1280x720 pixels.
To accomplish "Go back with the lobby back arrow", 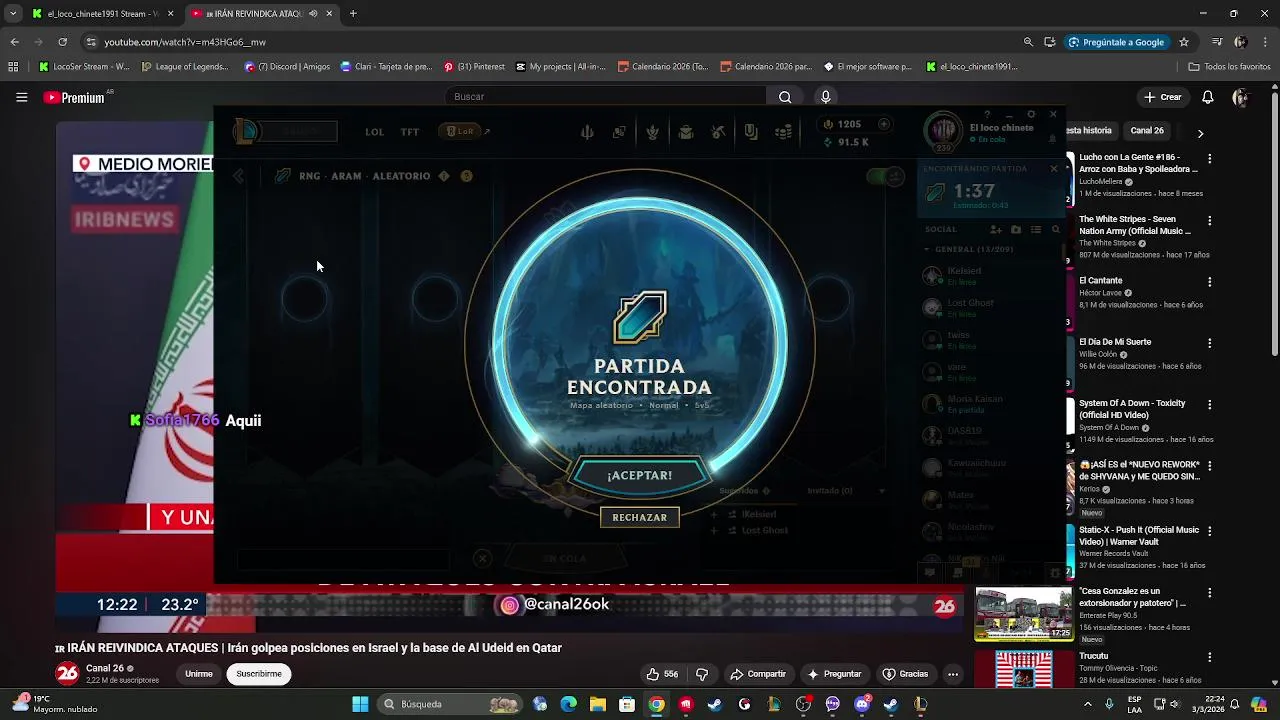I will tap(238, 176).
